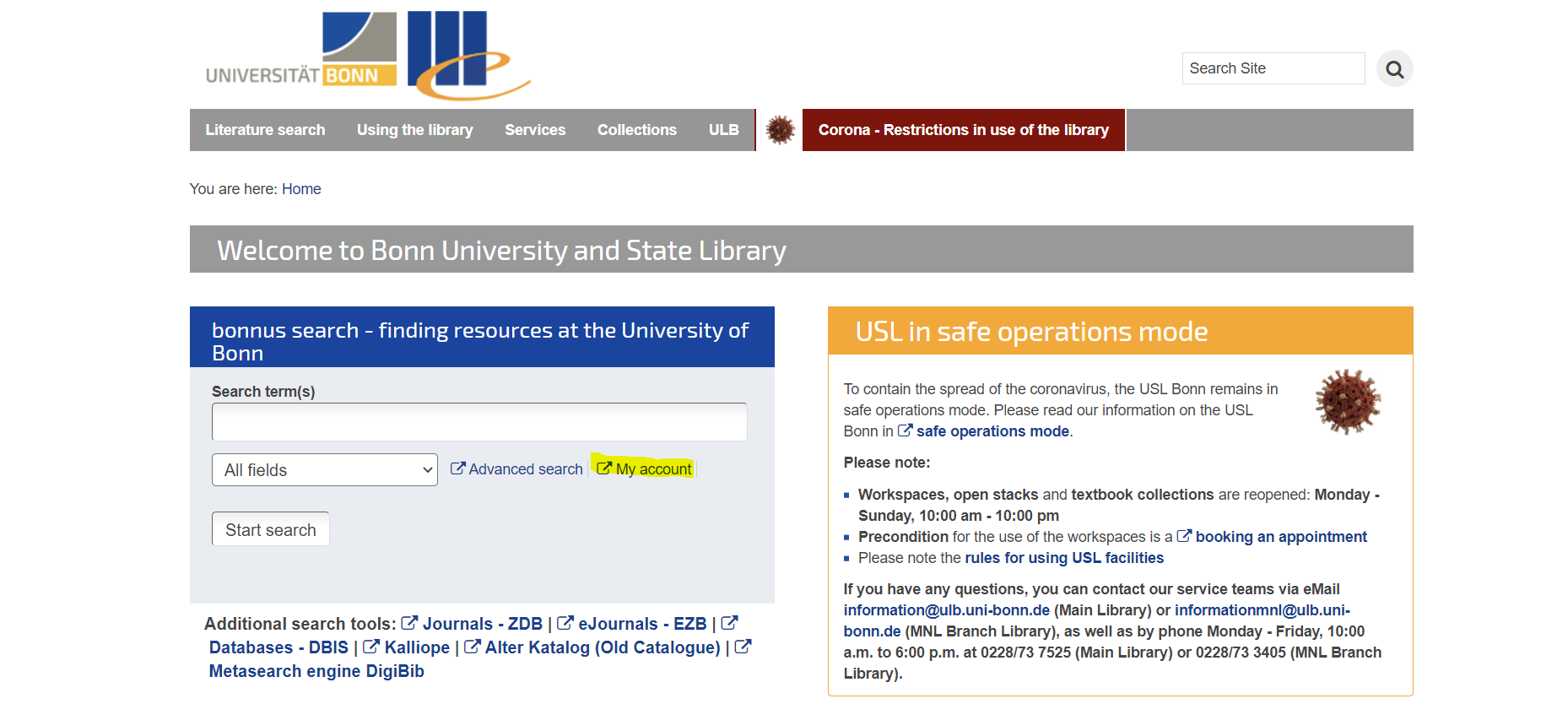The height and width of the screenshot is (704, 1568).
Task: Open Metasearch engine DigiBib link
Action: (316, 671)
